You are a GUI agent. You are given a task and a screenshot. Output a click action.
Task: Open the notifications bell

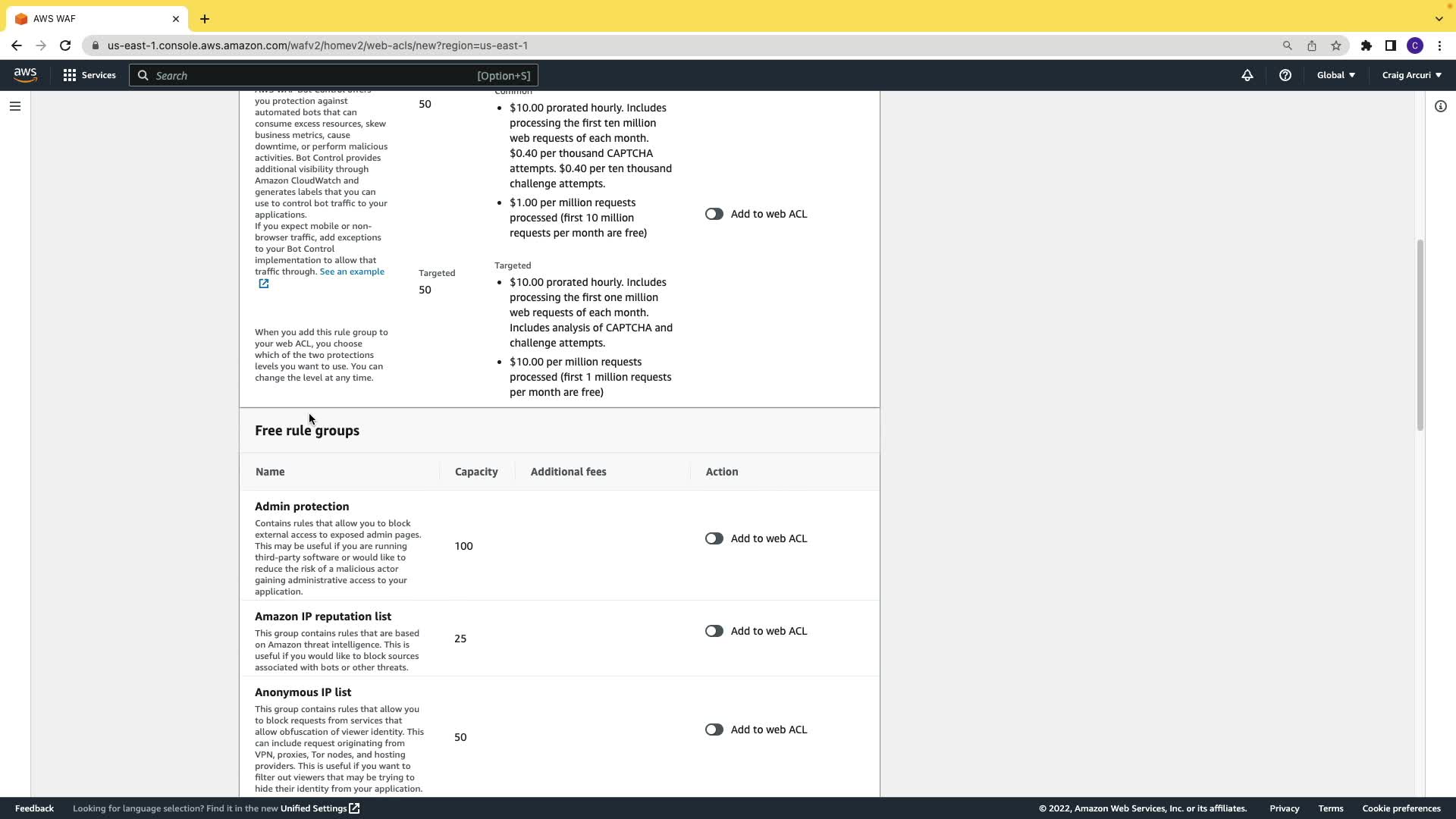[1247, 75]
